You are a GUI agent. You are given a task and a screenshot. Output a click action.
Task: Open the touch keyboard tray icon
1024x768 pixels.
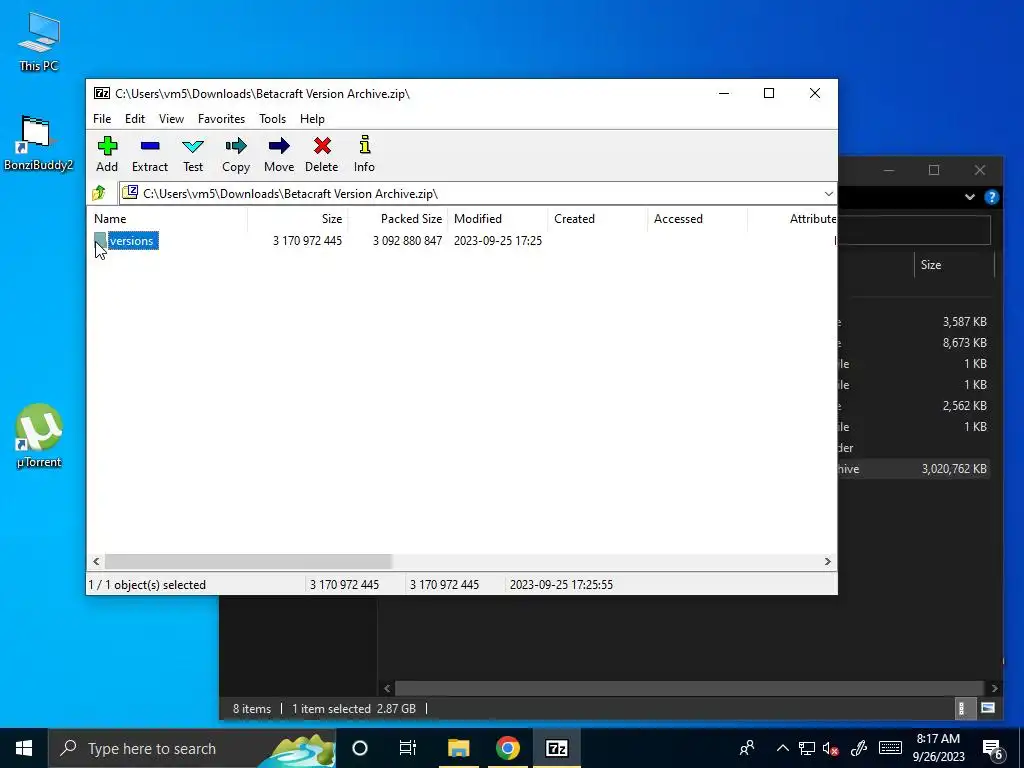[890, 748]
